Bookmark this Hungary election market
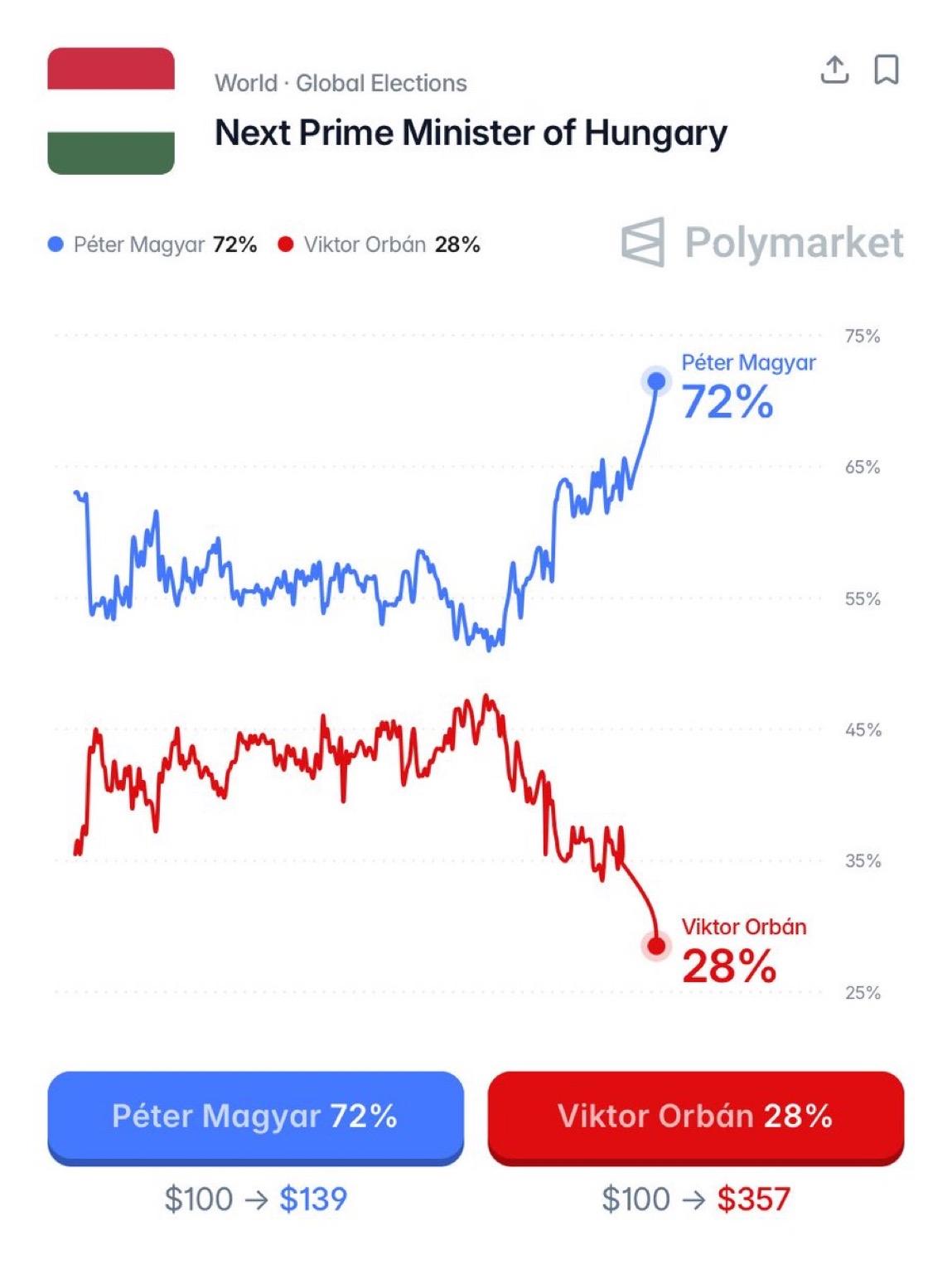952x1269 pixels. pyautogui.click(x=887, y=70)
